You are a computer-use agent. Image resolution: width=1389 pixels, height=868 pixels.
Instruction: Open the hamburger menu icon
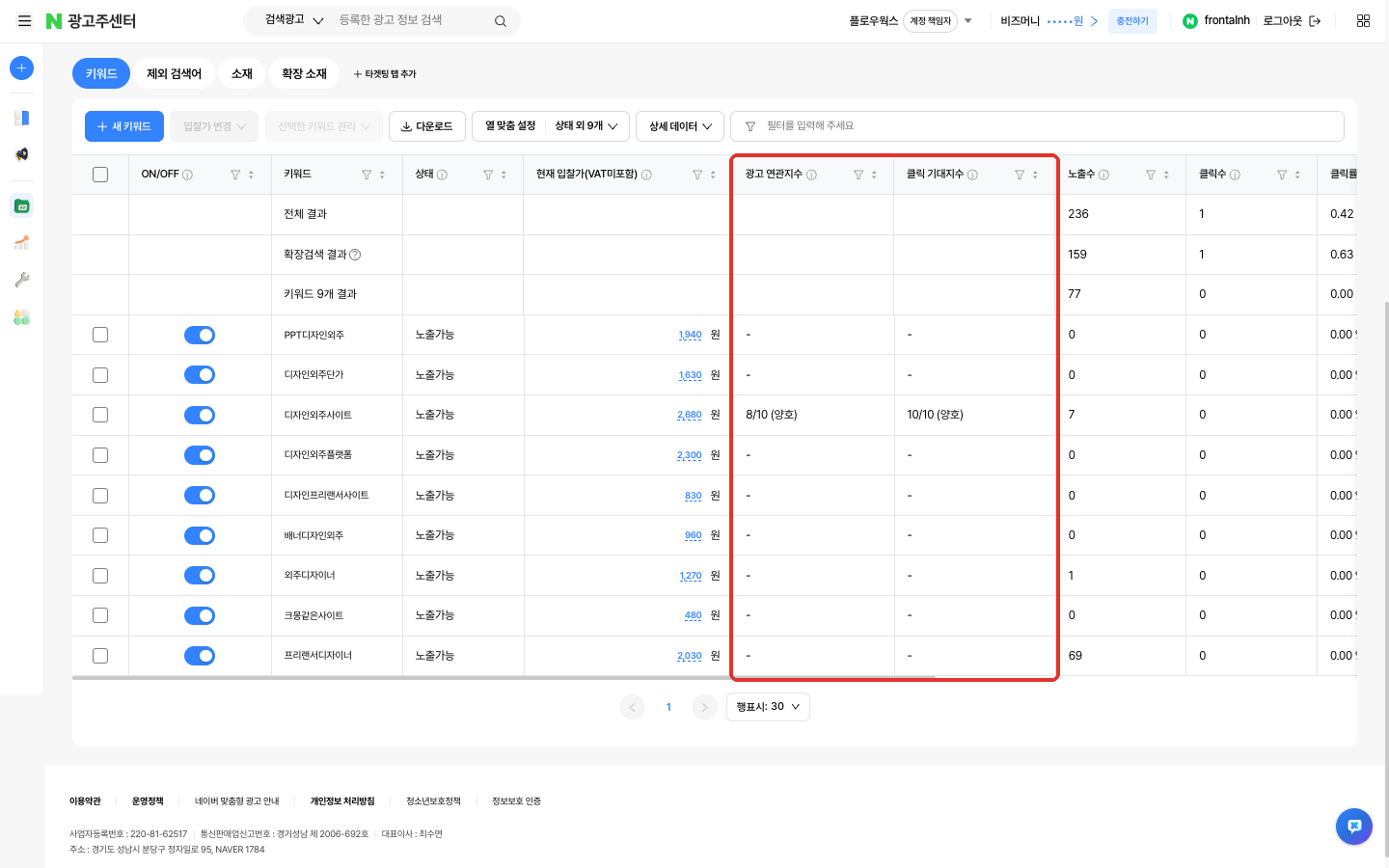(24, 21)
